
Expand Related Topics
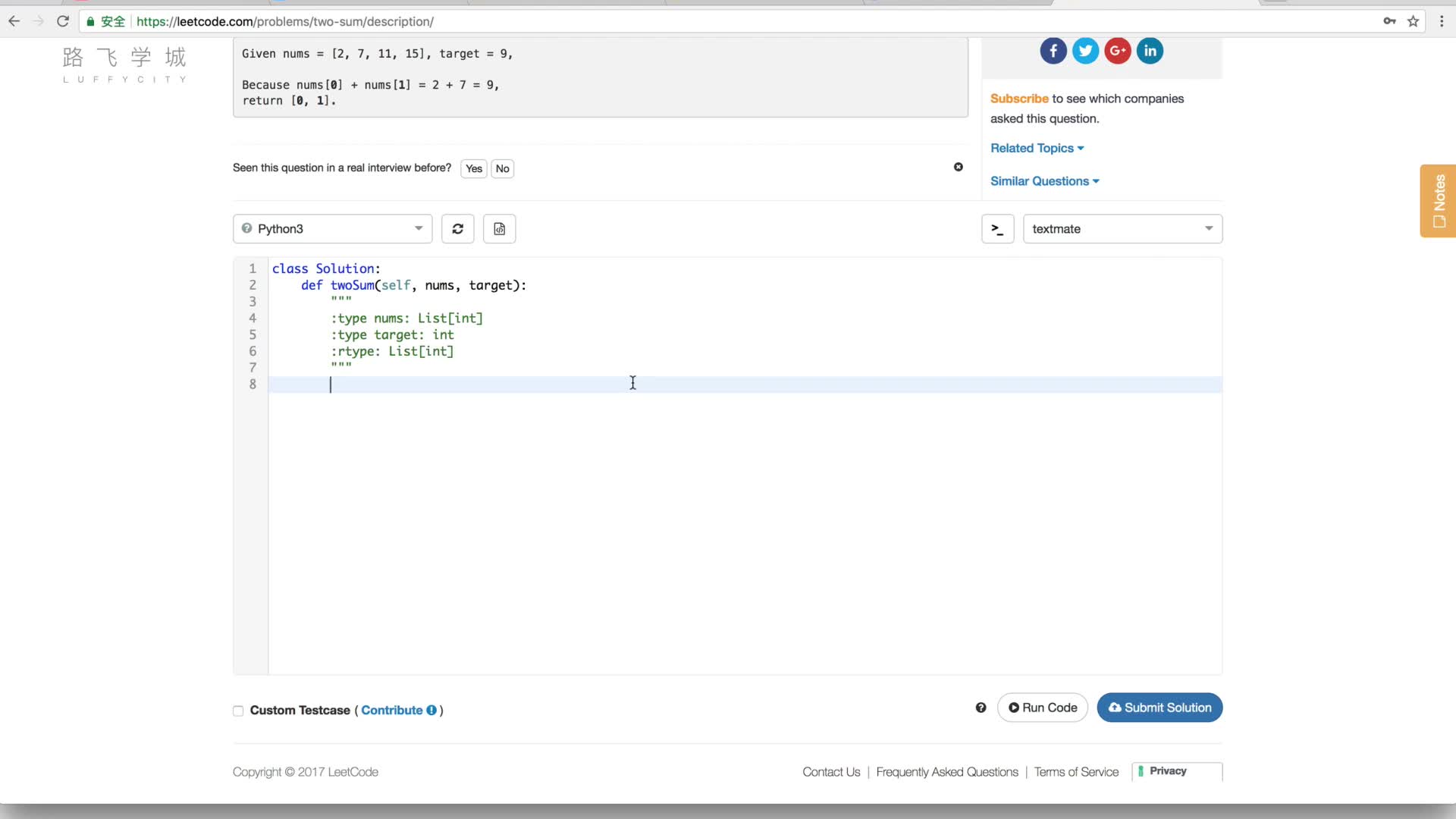coord(1037,148)
